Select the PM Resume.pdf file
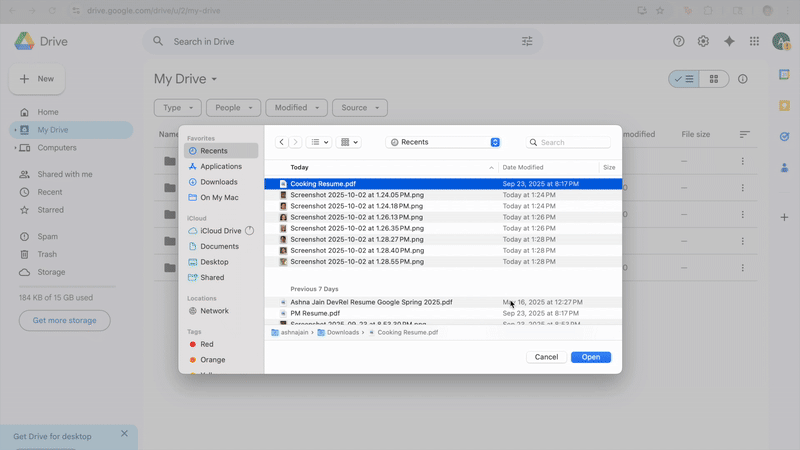 pos(315,313)
